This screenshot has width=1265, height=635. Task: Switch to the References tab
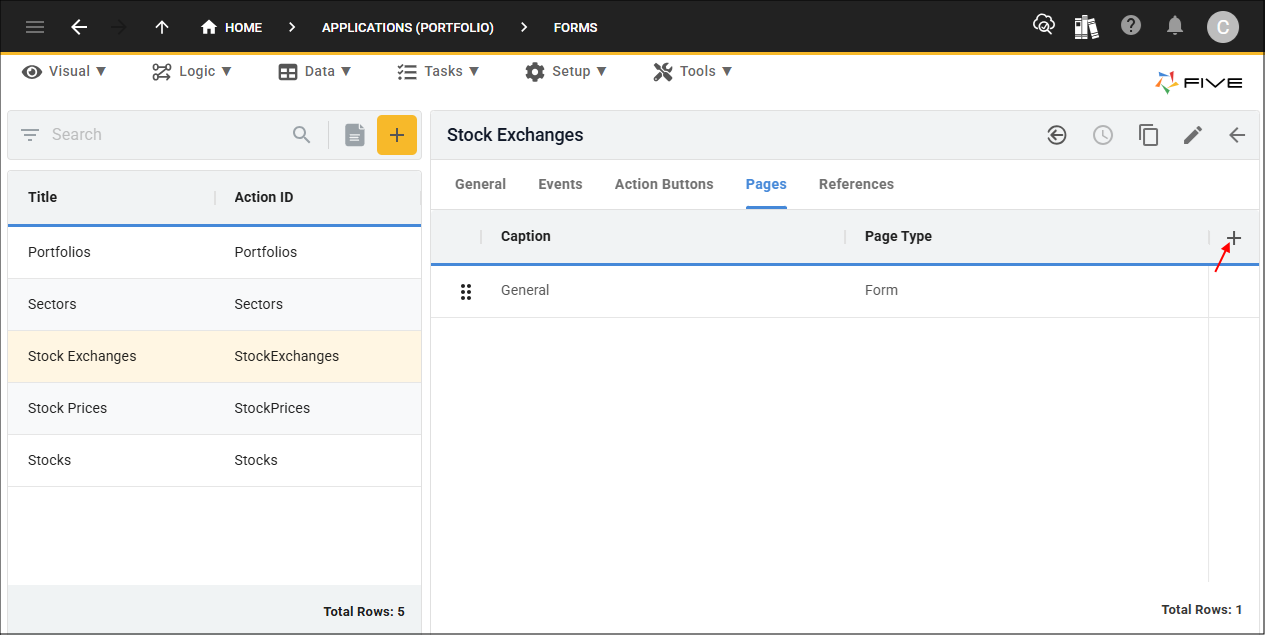pos(856,184)
